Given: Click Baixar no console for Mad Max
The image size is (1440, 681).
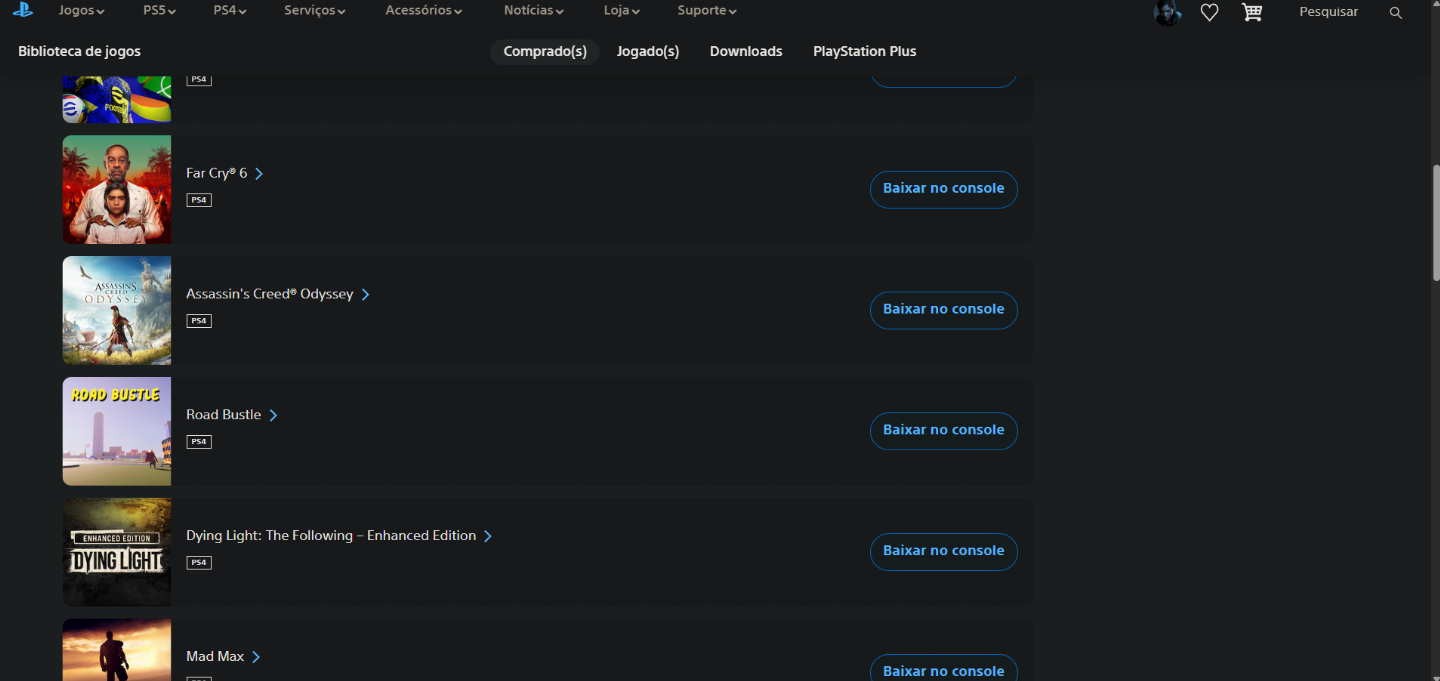Looking at the screenshot, I should (x=944, y=668).
